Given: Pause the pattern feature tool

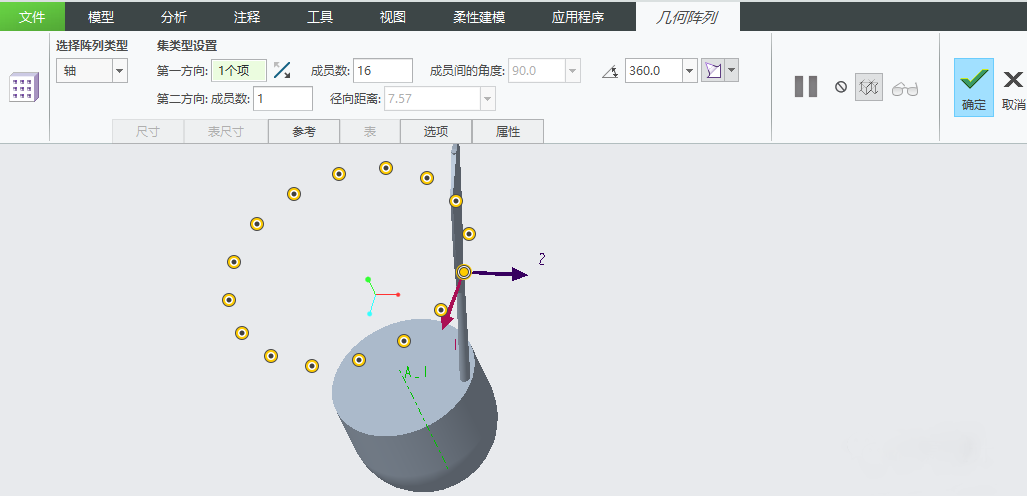Looking at the screenshot, I should coord(805,87).
